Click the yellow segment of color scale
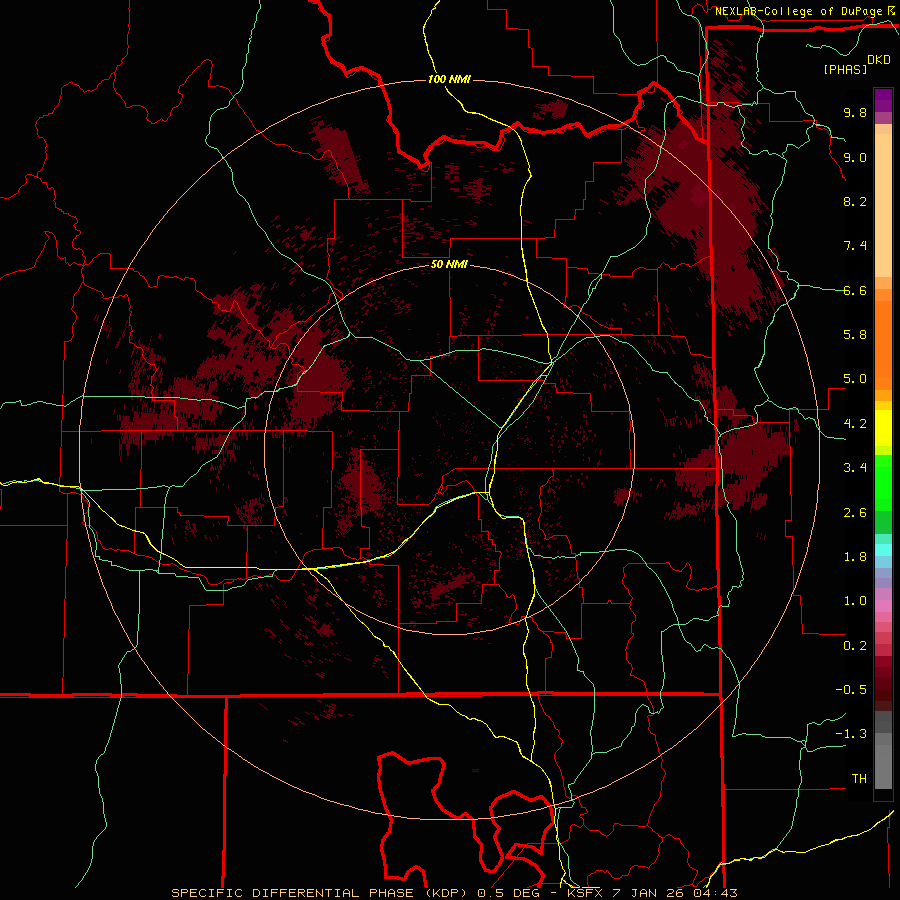Viewport: 900px width, 900px height. [x=883, y=428]
